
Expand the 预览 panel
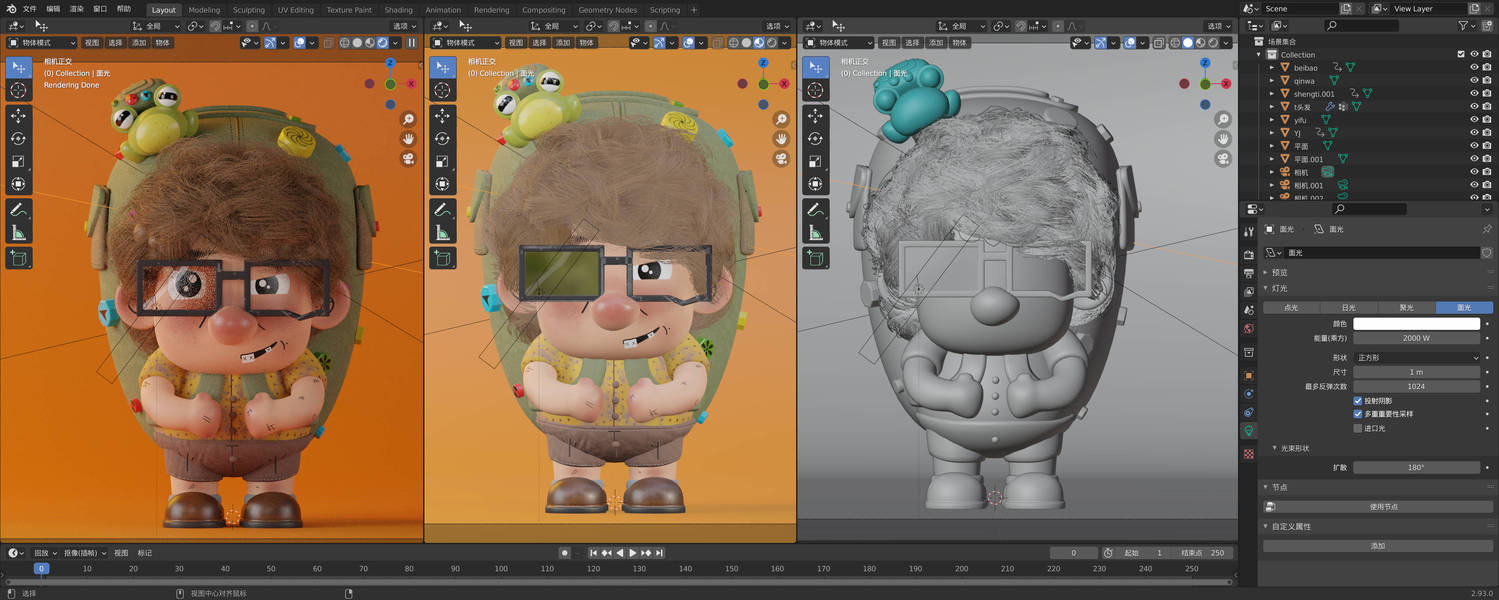pos(1266,272)
